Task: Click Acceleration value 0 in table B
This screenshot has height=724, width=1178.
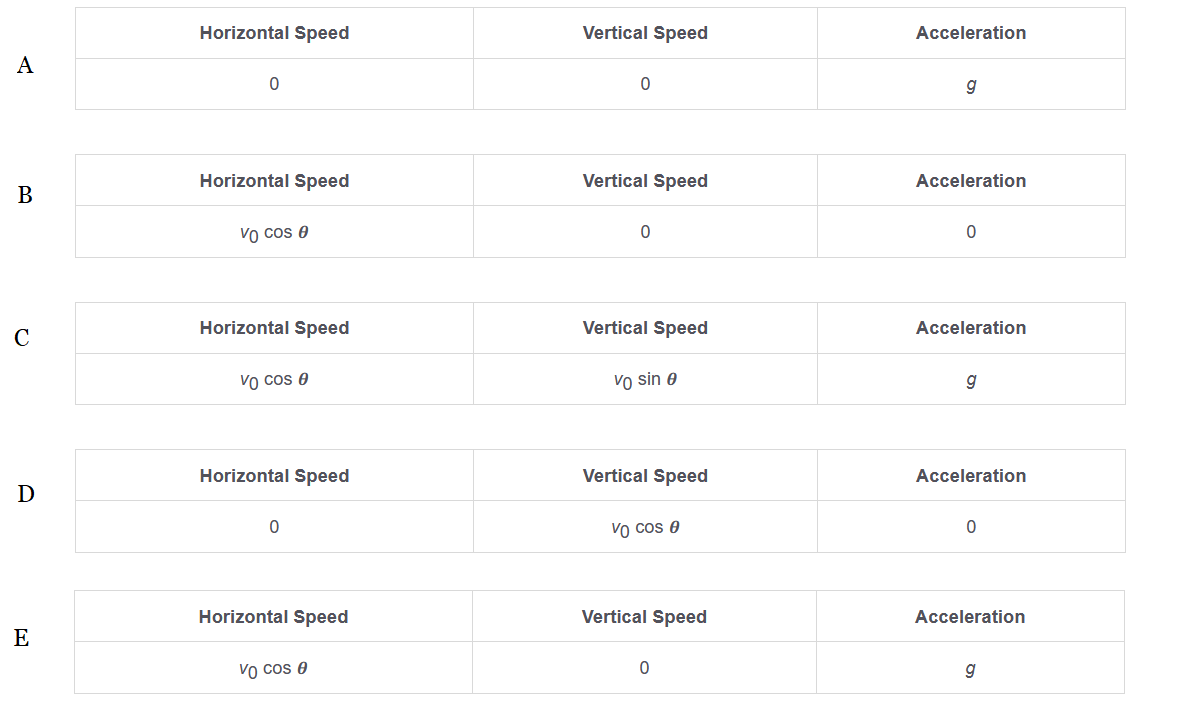Action: coord(971,232)
